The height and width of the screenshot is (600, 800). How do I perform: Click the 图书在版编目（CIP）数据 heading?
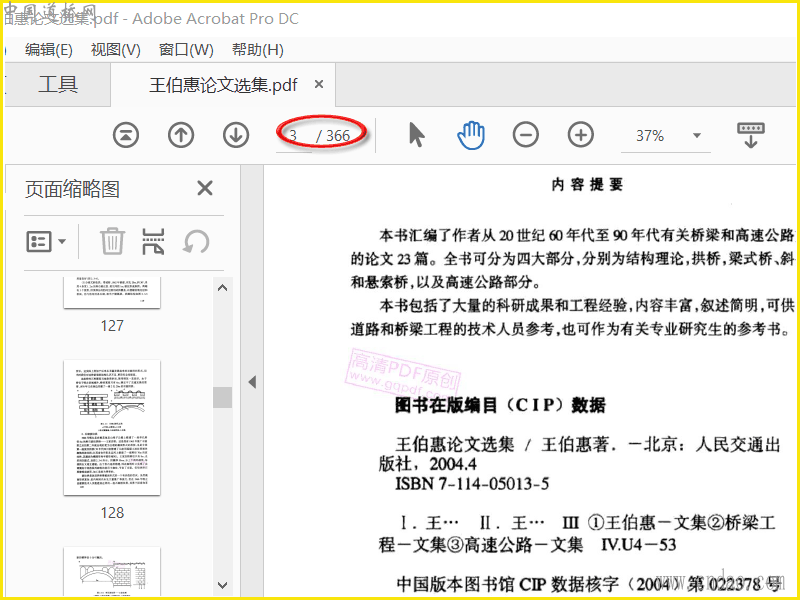click(500, 405)
